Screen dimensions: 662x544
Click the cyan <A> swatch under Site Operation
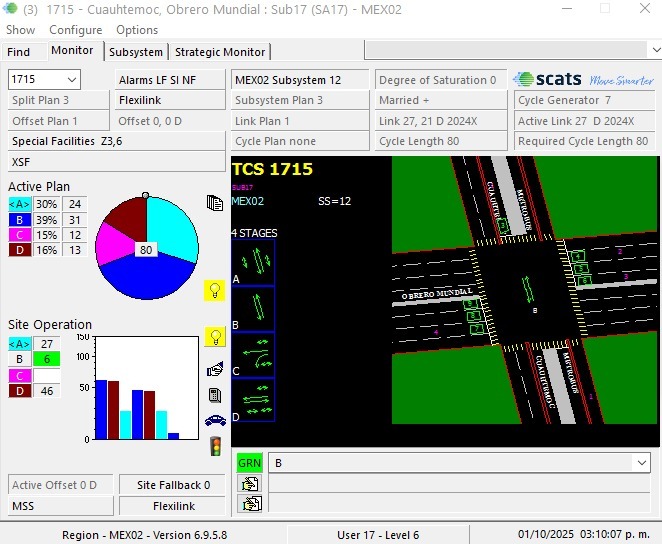pyautogui.click(x=19, y=344)
